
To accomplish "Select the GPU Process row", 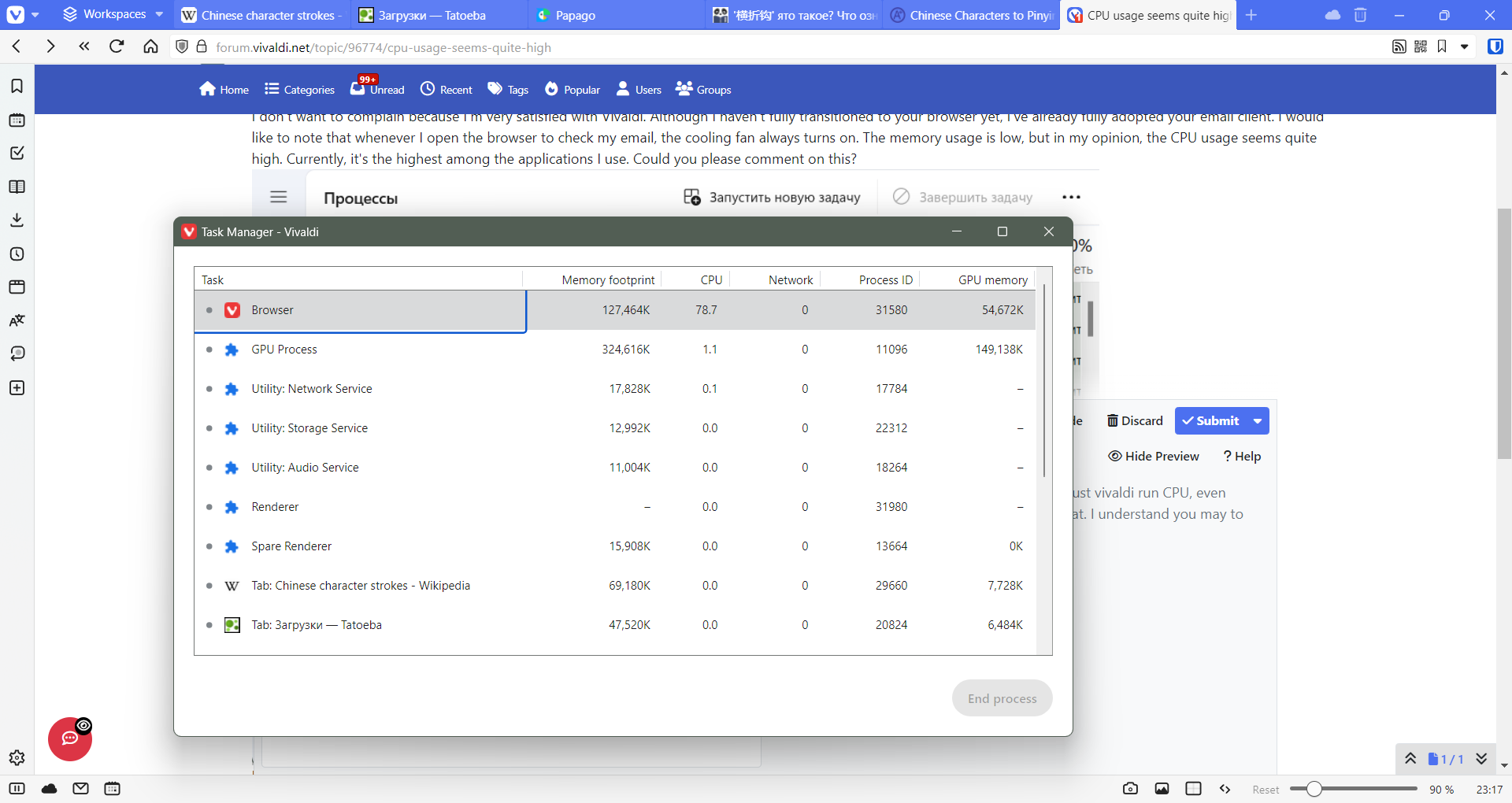I will (614, 350).
